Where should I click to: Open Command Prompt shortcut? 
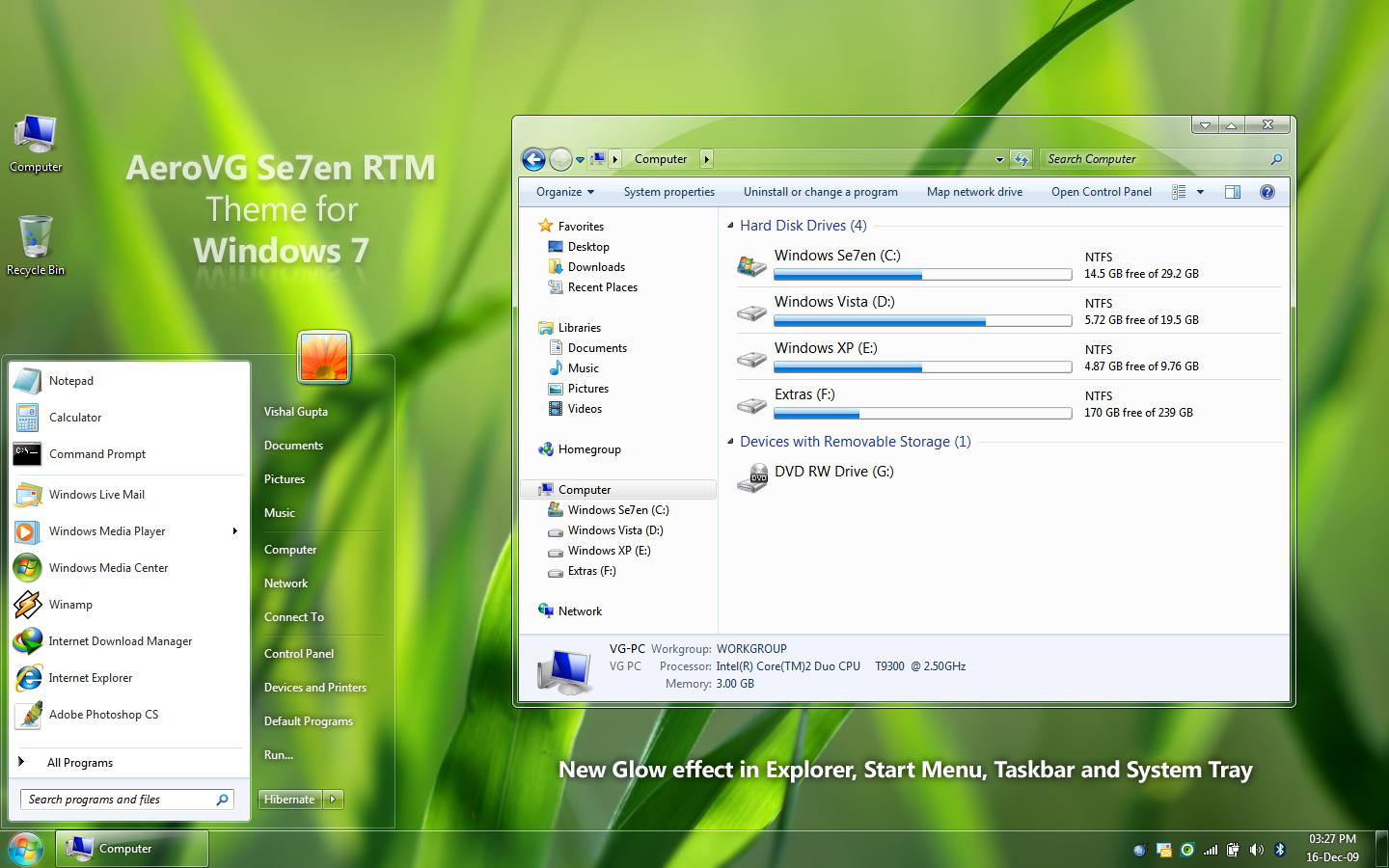(x=97, y=454)
